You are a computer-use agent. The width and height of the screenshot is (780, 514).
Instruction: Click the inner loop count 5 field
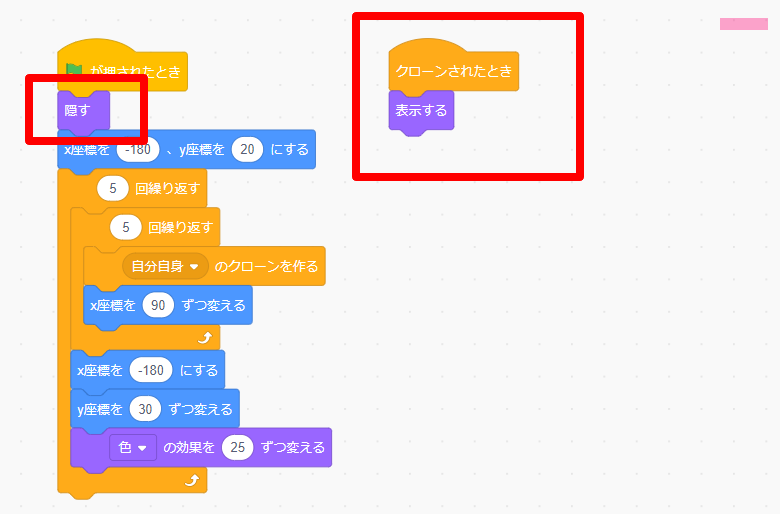click(126, 227)
